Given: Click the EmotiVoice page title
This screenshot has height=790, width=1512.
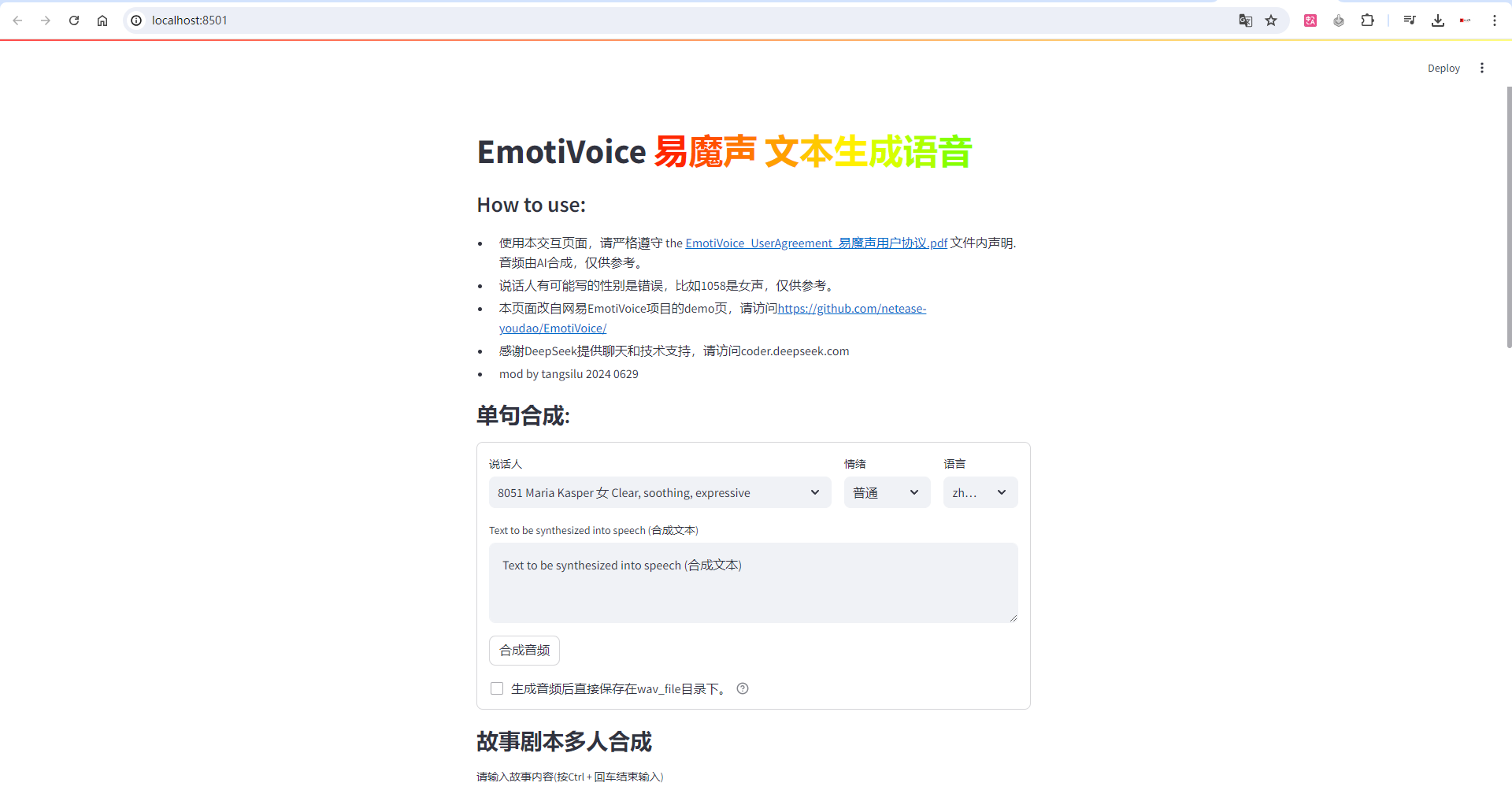Looking at the screenshot, I should tap(724, 151).
